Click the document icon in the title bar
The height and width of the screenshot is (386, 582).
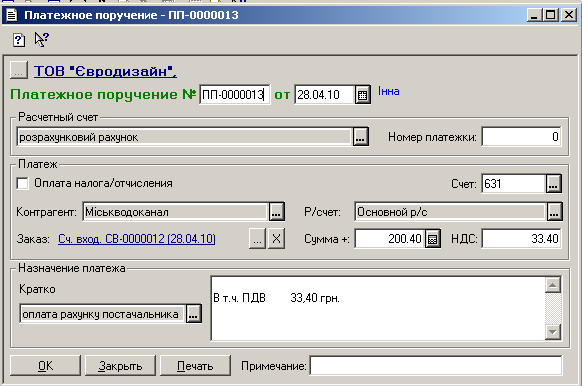point(12,15)
